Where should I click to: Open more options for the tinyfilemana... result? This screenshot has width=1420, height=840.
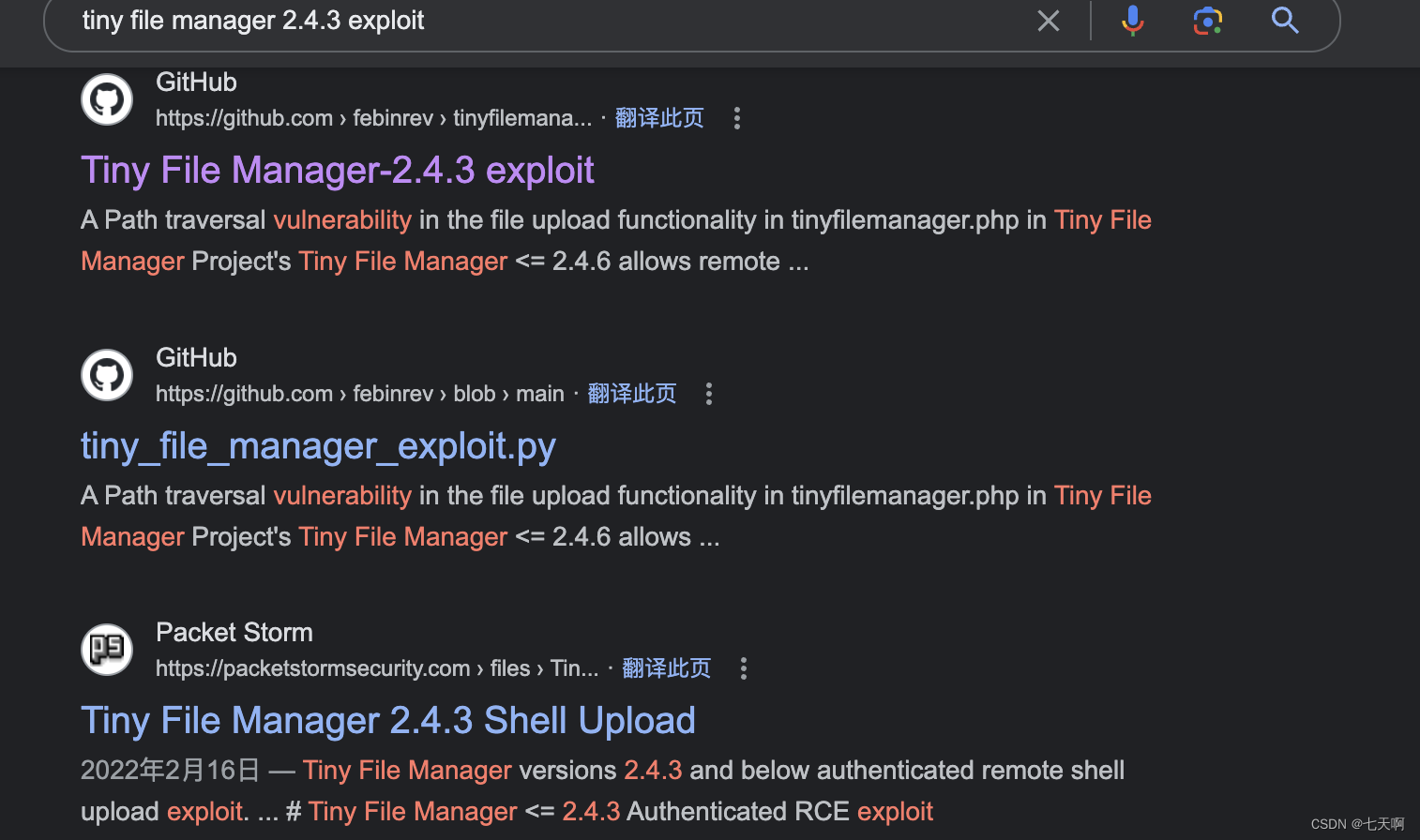point(737,118)
